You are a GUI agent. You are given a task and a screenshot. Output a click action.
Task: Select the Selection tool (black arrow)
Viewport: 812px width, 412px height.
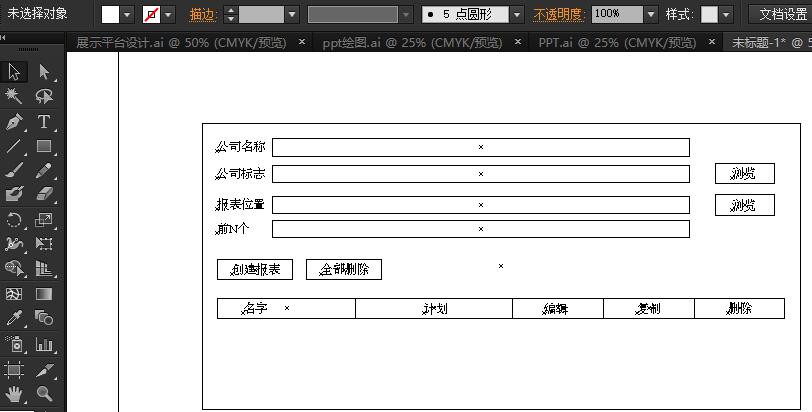(x=14, y=71)
